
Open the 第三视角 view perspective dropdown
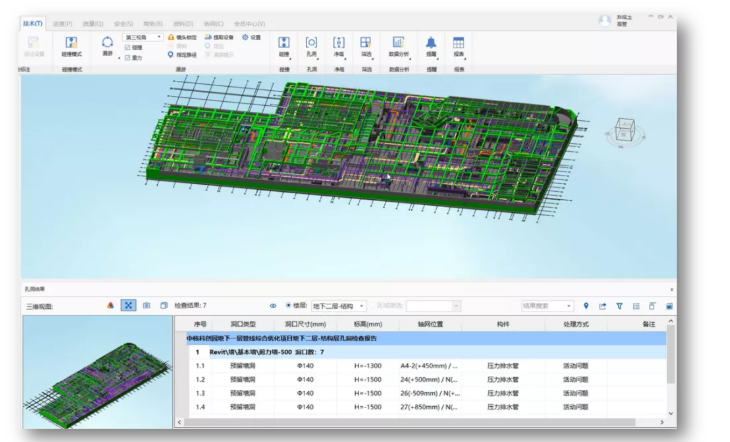pyautogui.click(x=142, y=37)
